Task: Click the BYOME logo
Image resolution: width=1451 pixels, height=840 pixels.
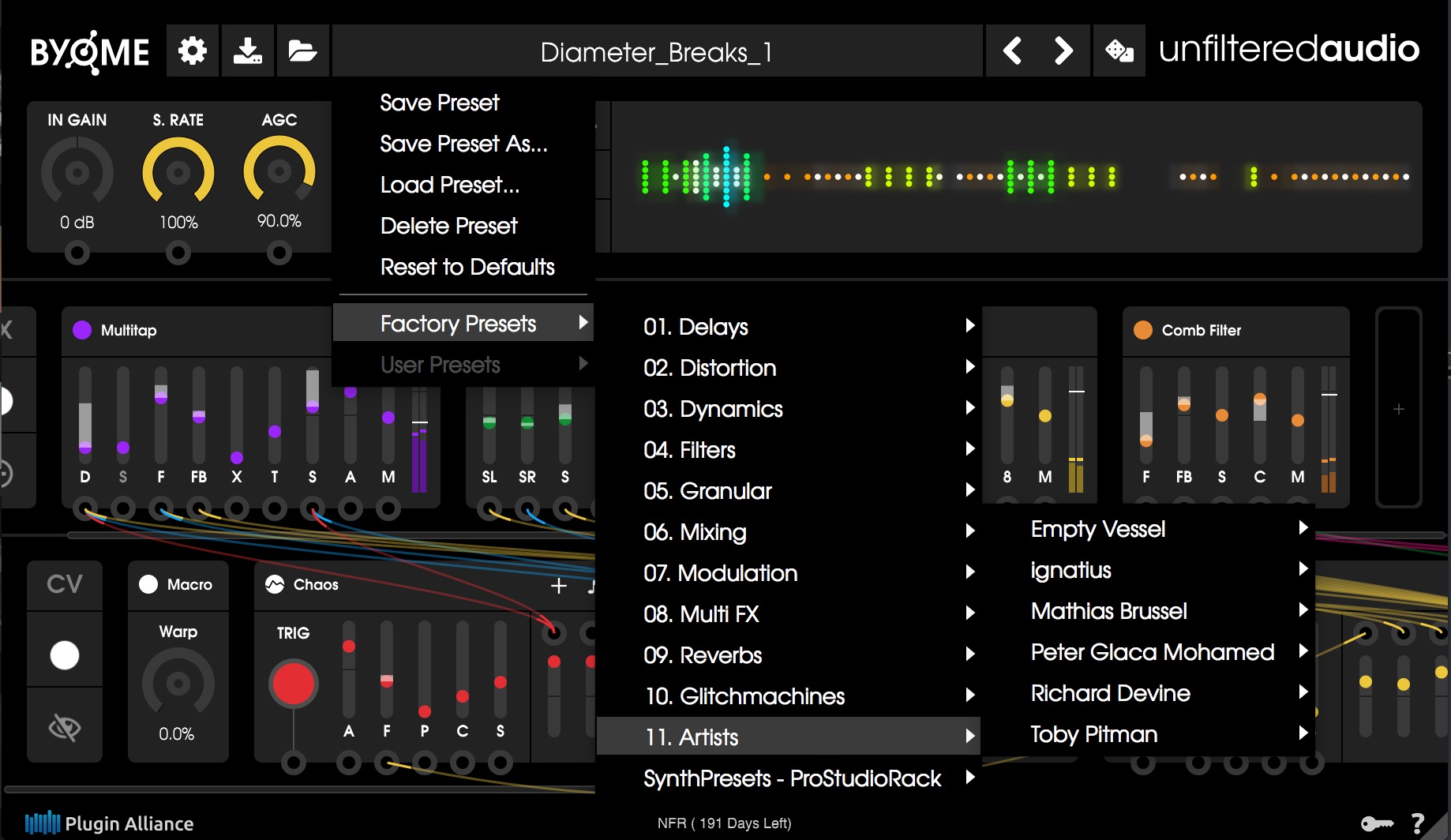Action: 89,52
